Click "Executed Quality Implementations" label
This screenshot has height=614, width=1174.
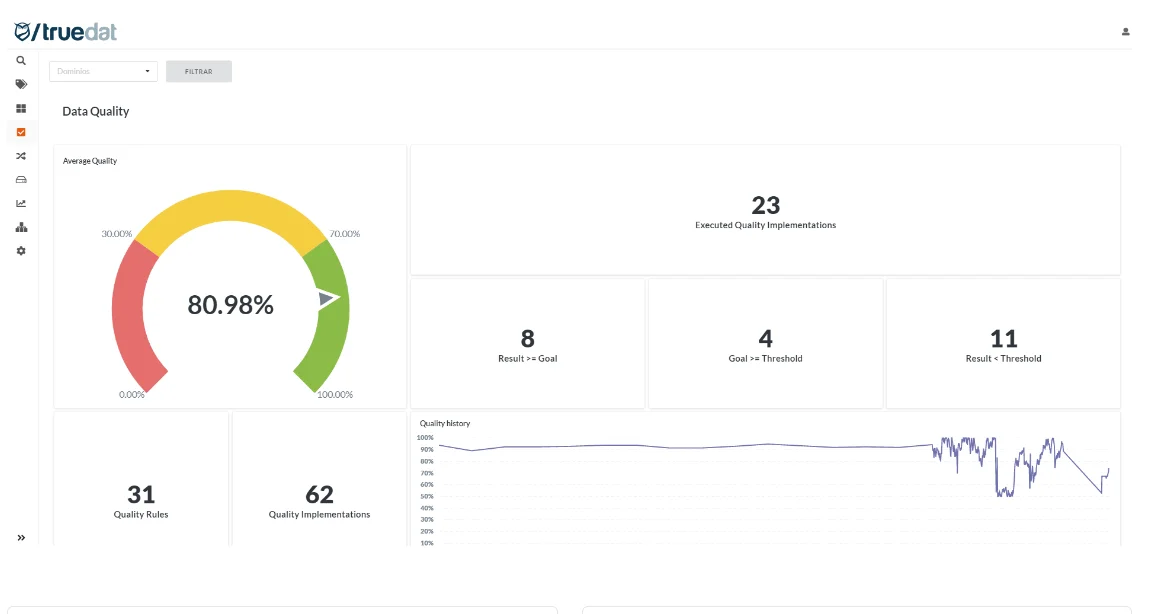(x=765, y=225)
